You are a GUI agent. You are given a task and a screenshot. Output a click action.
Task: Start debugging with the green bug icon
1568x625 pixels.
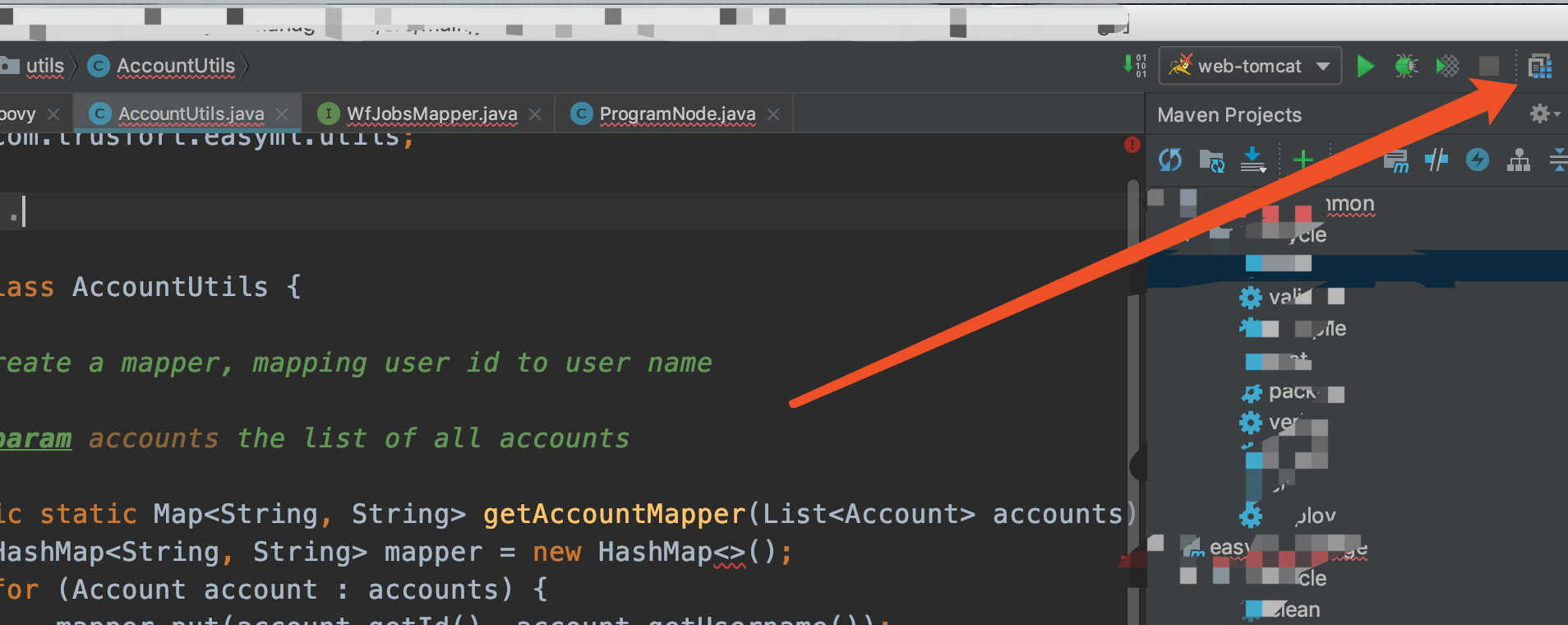click(x=1406, y=66)
